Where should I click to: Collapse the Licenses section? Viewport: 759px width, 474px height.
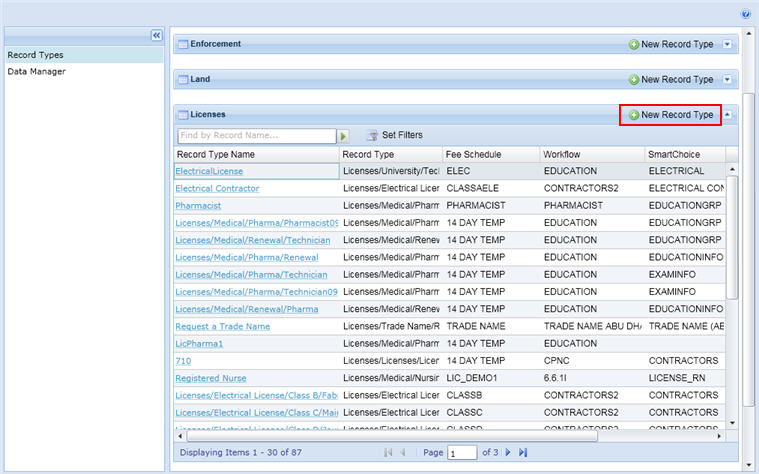coord(727,115)
